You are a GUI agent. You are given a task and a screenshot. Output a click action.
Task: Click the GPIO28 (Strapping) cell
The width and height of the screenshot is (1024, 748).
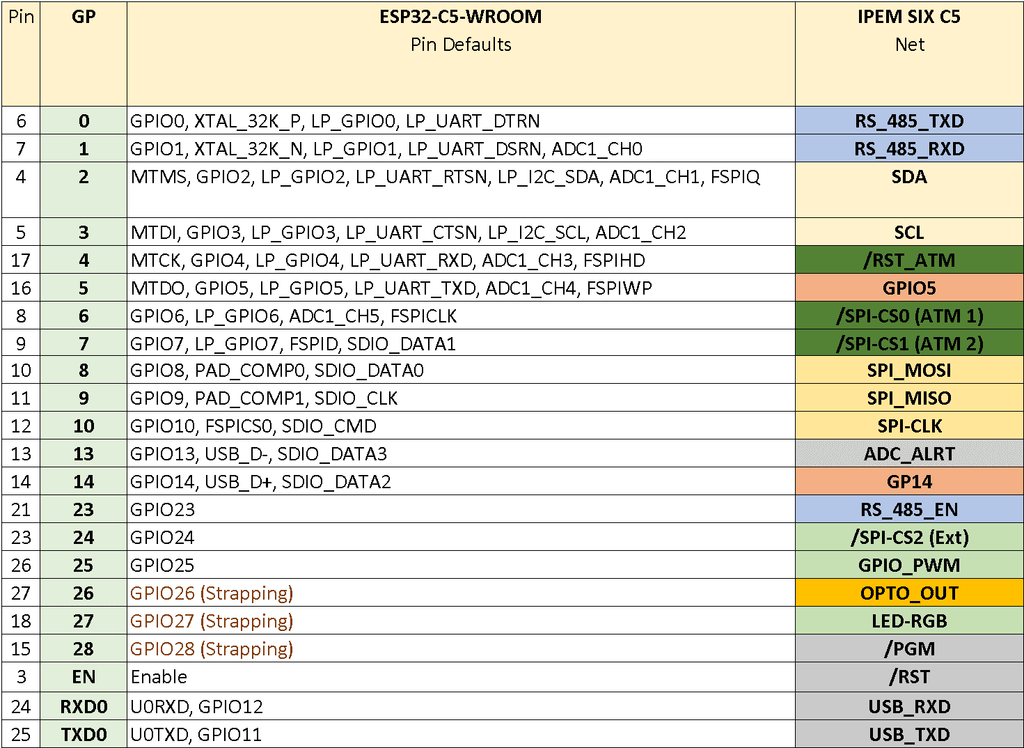pyautogui.click(x=461, y=648)
